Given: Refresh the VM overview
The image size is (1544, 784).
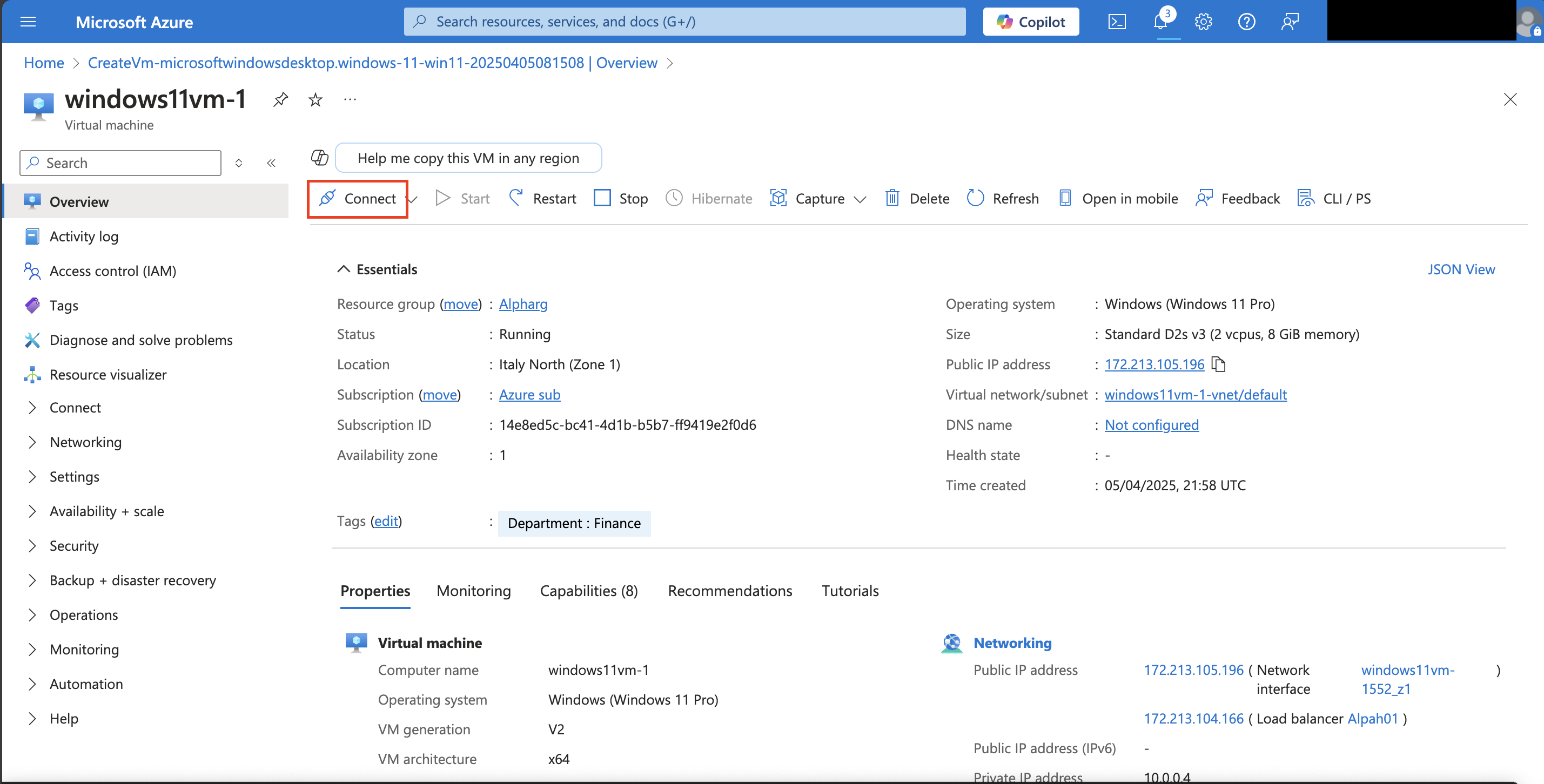Looking at the screenshot, I should [x=1002, y=198].
